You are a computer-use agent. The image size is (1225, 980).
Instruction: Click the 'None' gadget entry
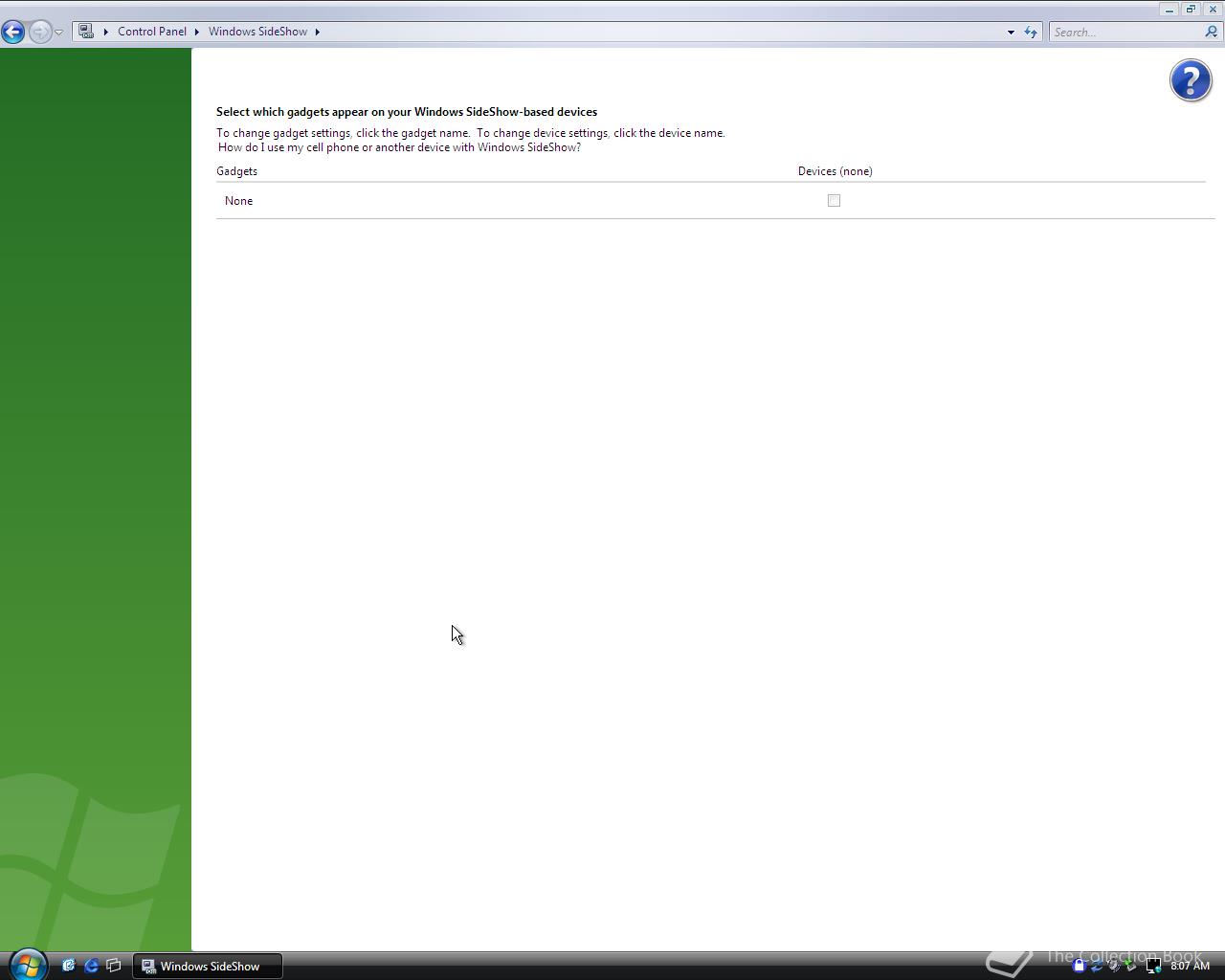coord(239,201)
